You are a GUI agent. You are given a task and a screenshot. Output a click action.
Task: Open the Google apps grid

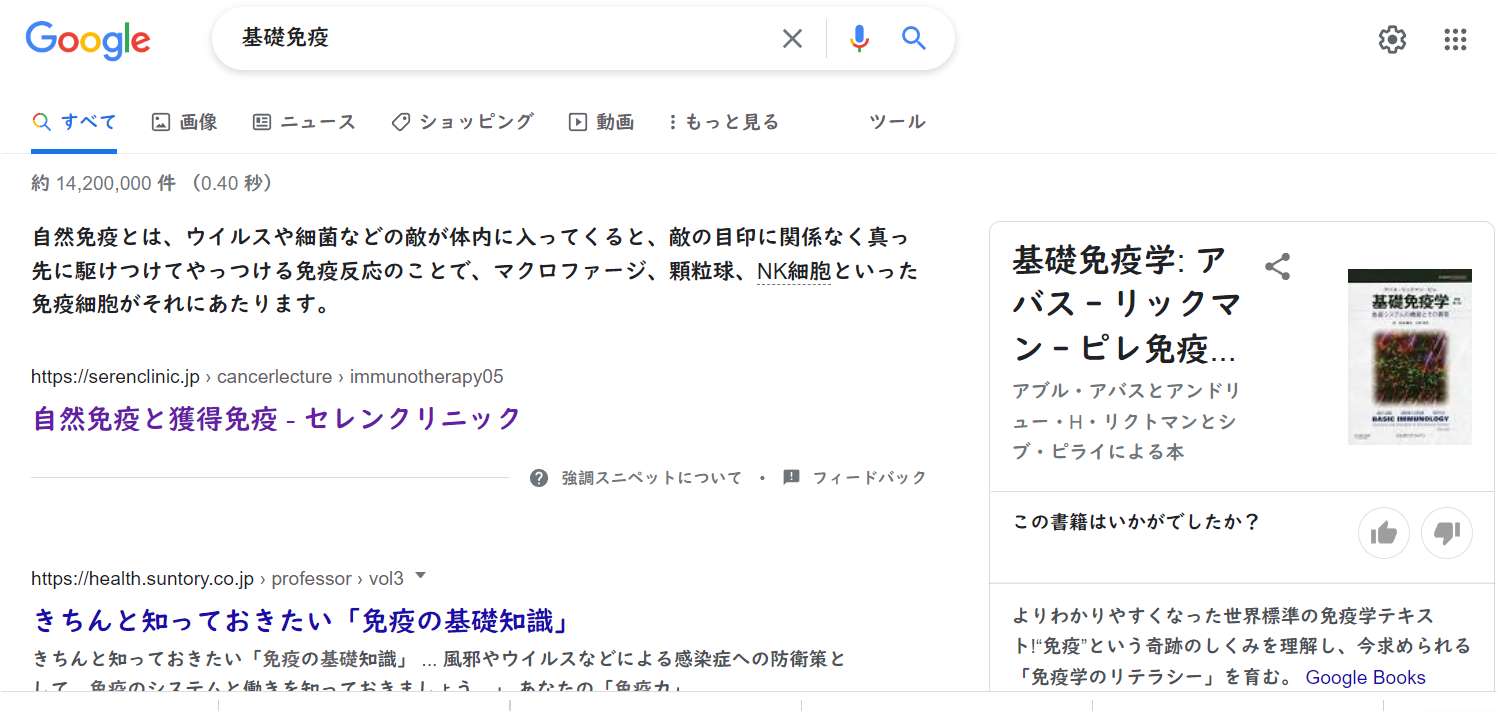click(1455, 40)
